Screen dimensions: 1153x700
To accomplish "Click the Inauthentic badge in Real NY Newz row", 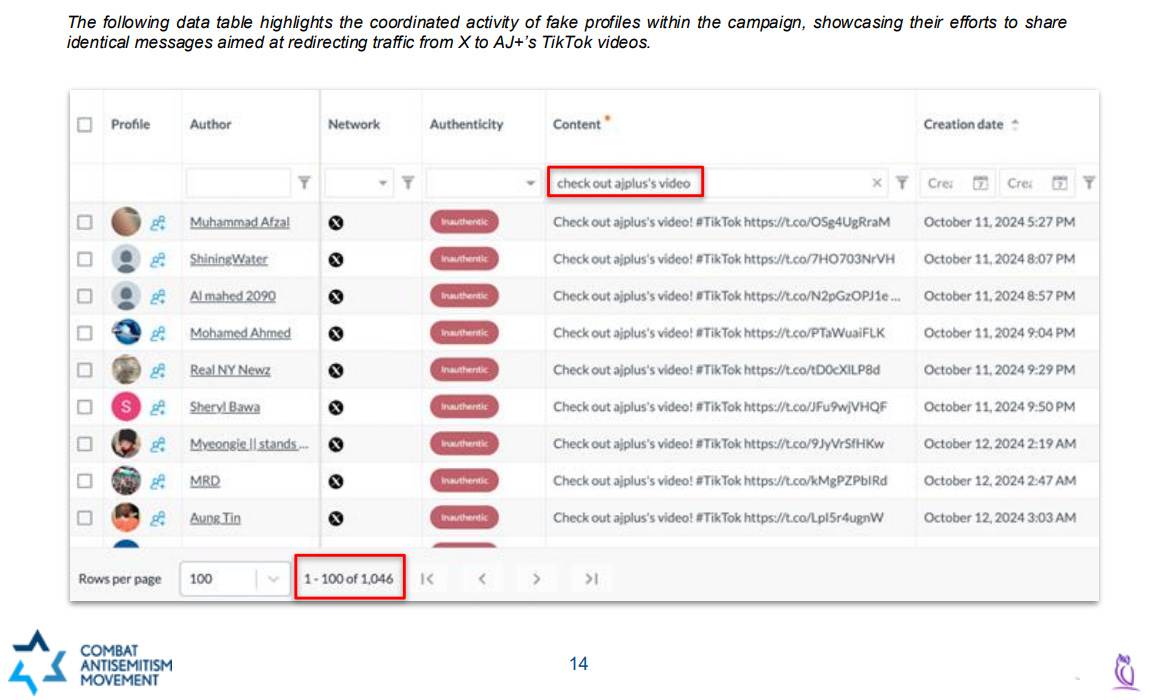I will 464,370.
